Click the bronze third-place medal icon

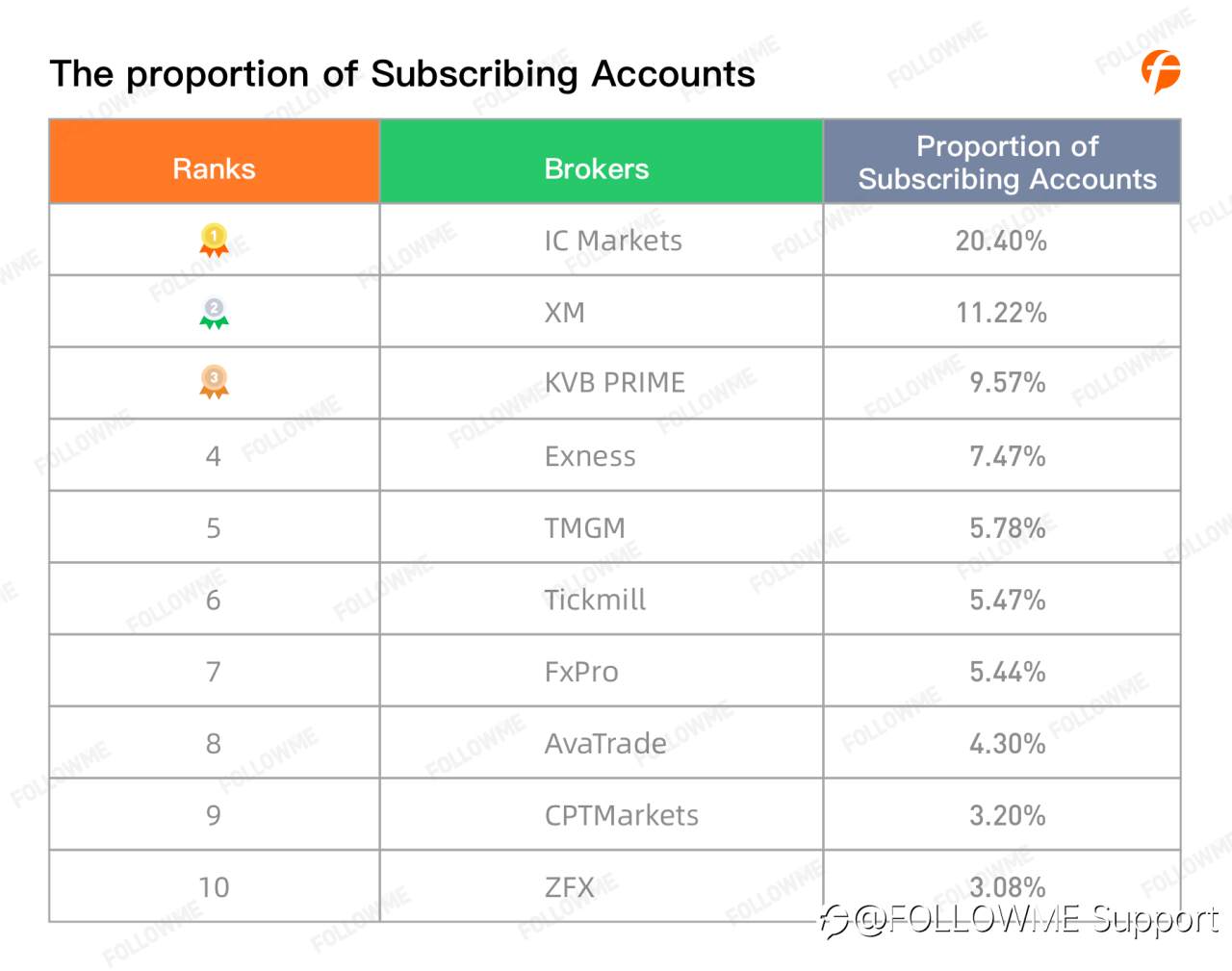click(214, 382)
